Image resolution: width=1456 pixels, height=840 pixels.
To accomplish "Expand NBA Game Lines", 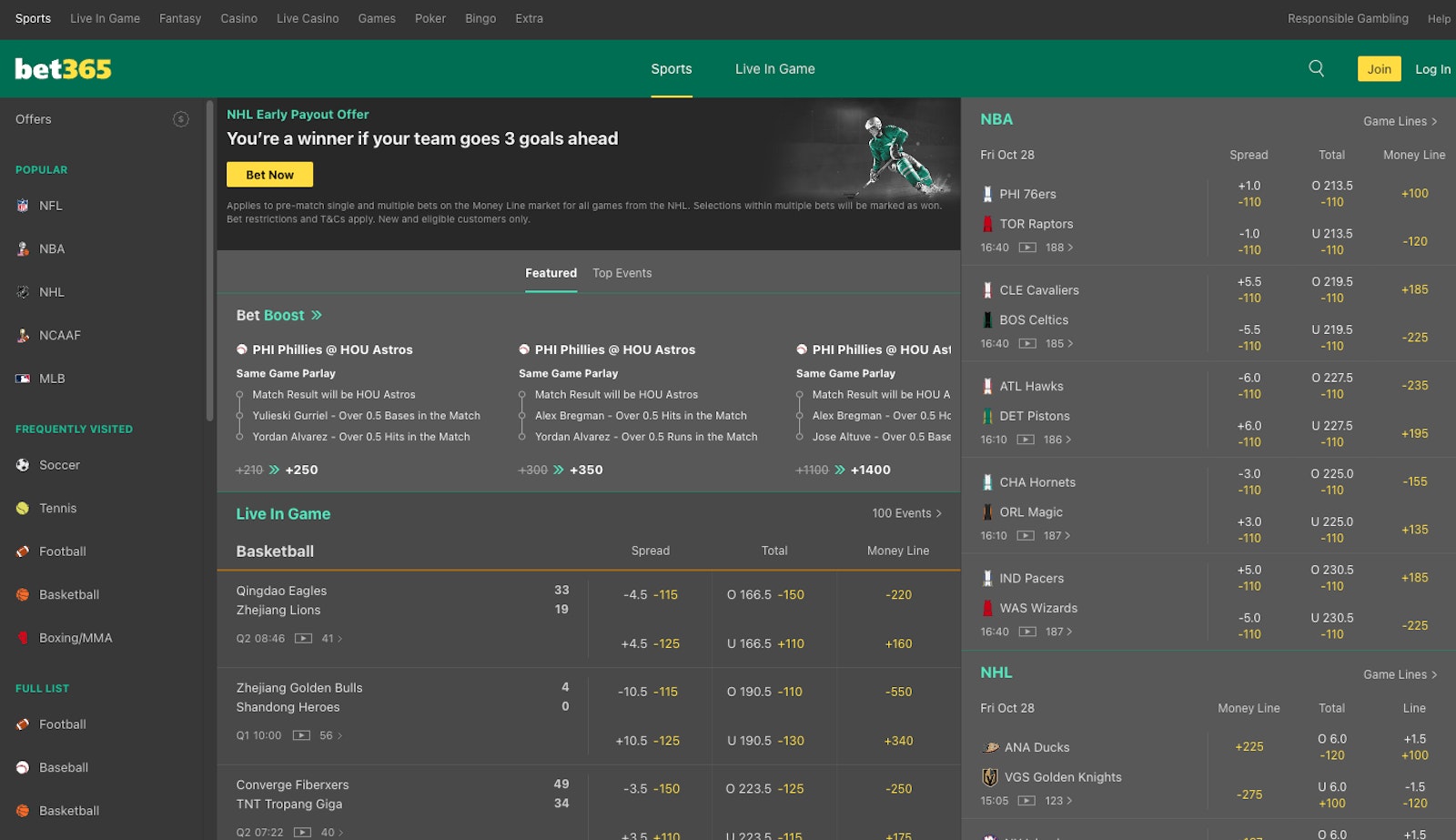I will click(1400, 120).
